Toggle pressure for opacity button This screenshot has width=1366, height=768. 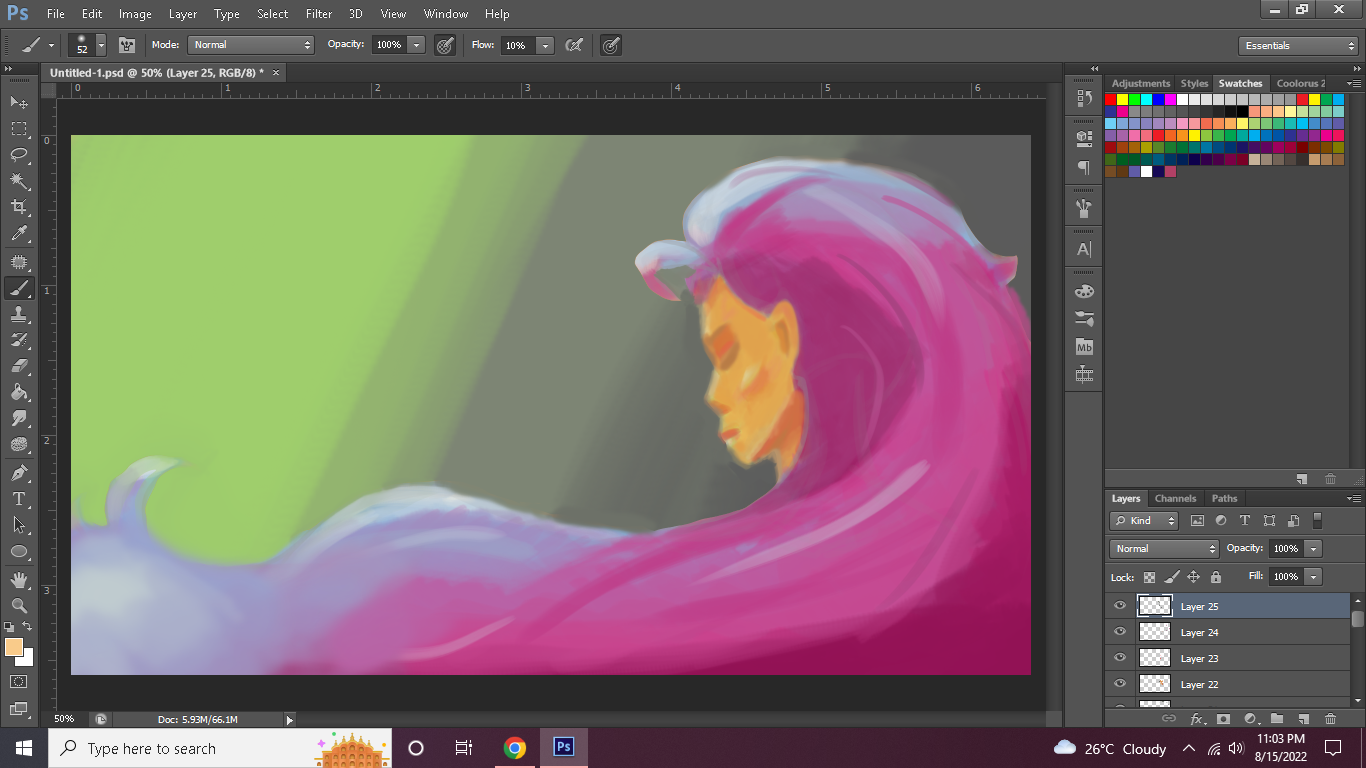(x=445, y=45)
